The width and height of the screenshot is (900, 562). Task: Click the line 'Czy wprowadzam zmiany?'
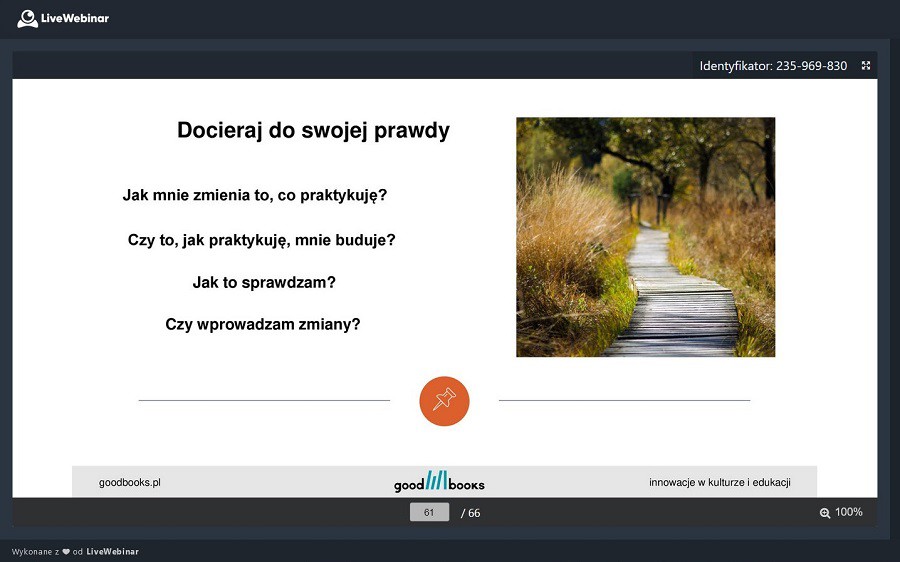coord(263,324)
